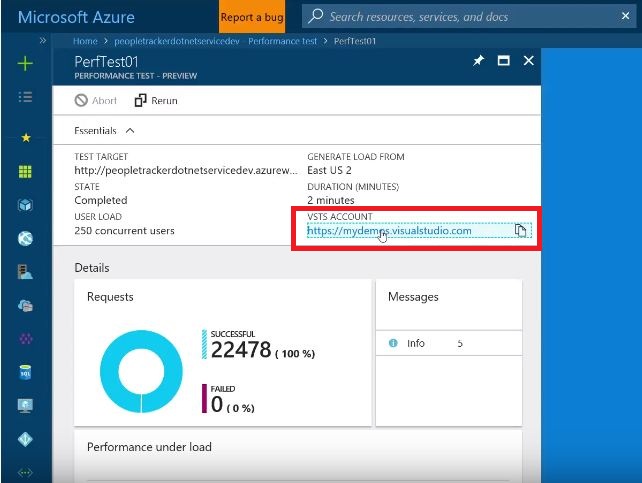Viewport: 642px width, 483px height.
Task: Click the green angle brackets sidebar icon
Action: tap(25, 472)
